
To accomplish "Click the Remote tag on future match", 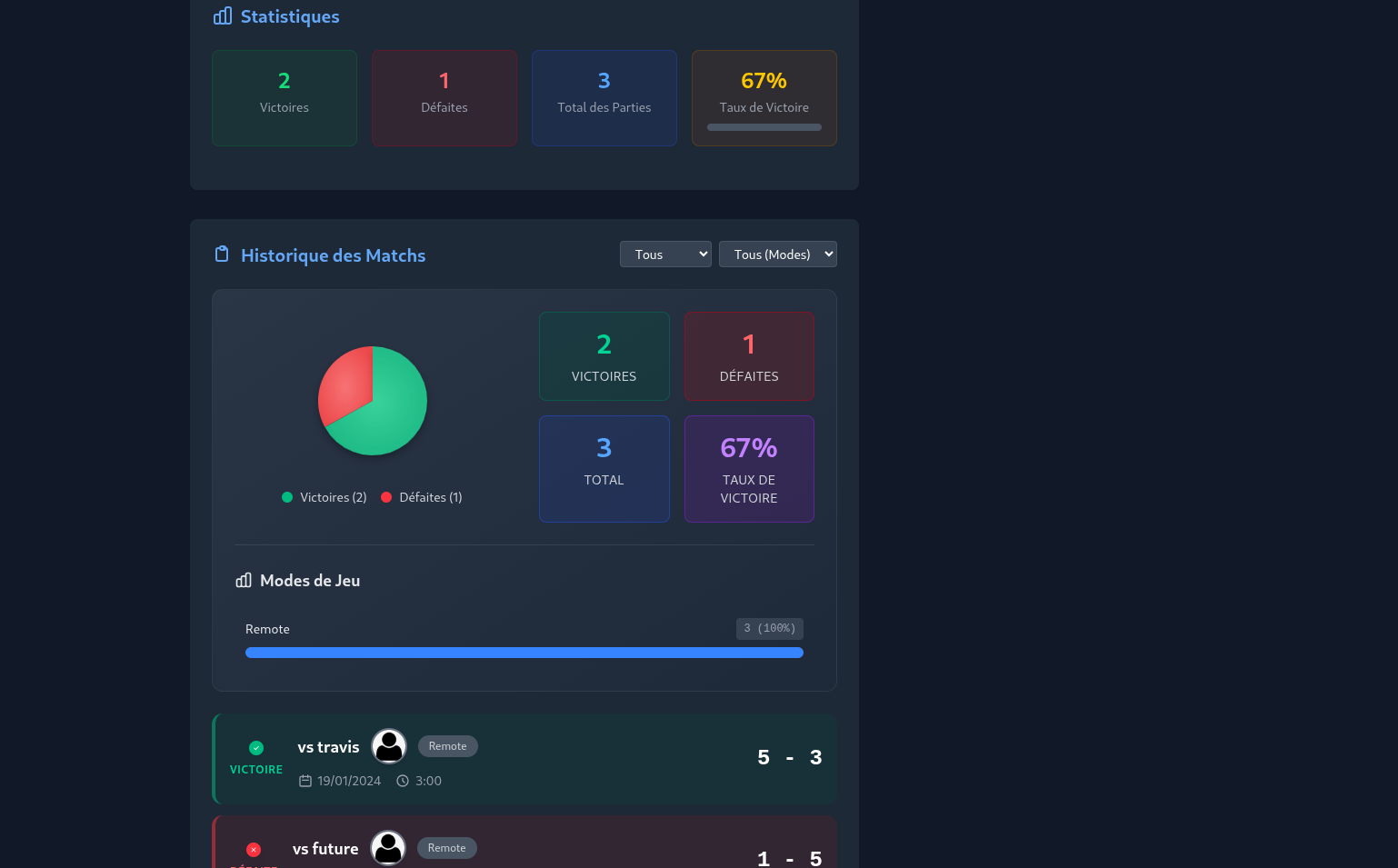I will (447, 848).
